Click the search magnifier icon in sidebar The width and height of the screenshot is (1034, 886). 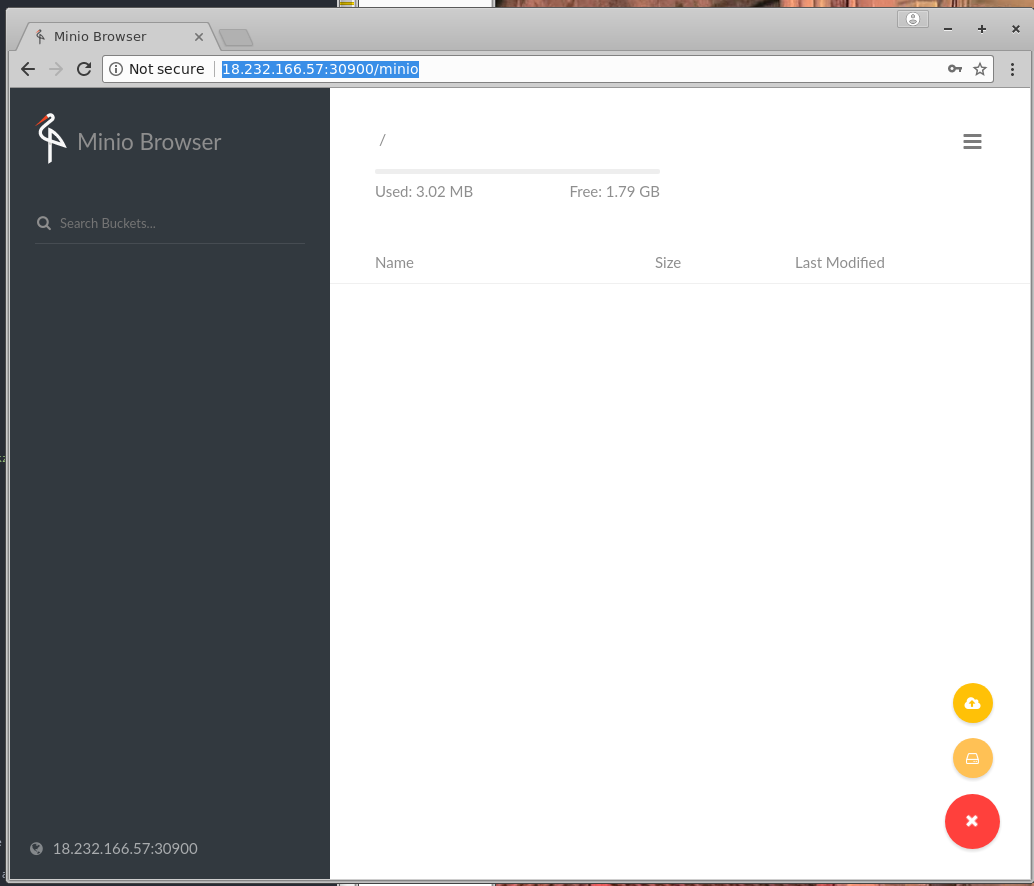44,223
